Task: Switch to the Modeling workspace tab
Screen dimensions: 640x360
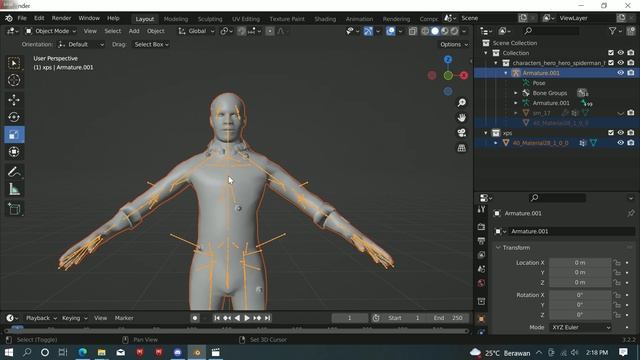Action: (176, 19)
